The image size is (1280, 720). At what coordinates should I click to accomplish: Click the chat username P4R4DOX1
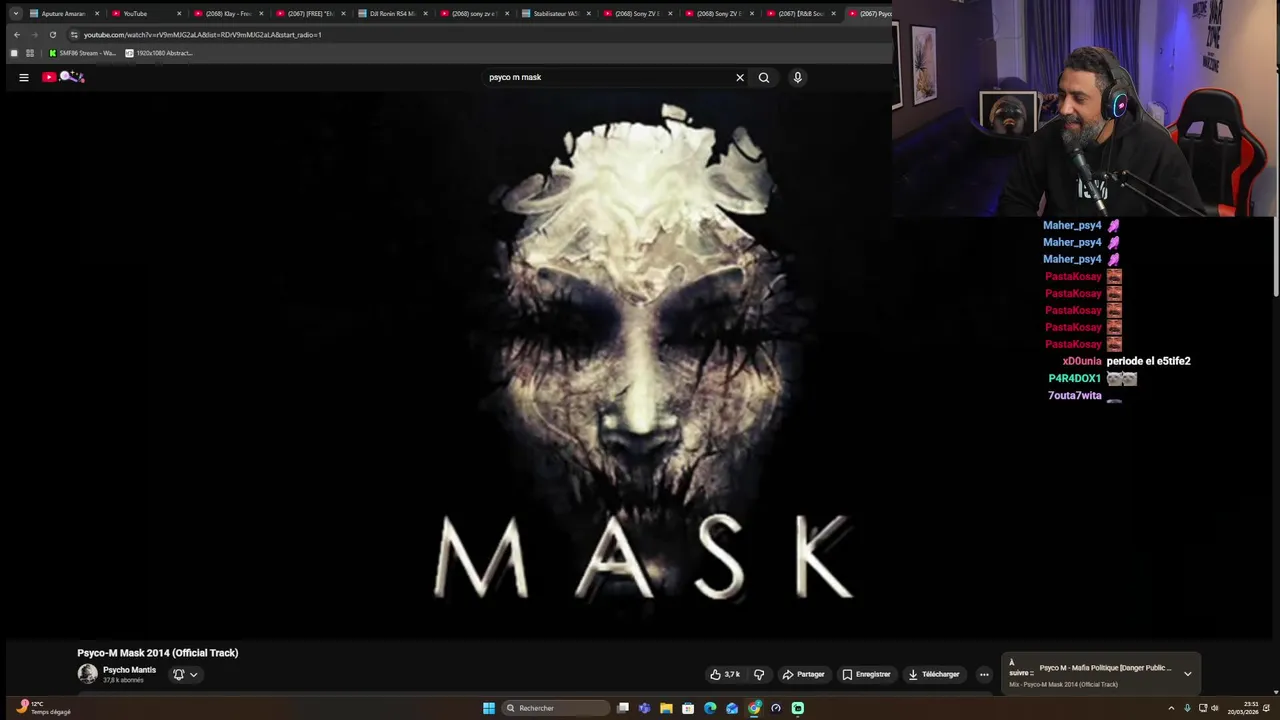tap(1074, 378)
